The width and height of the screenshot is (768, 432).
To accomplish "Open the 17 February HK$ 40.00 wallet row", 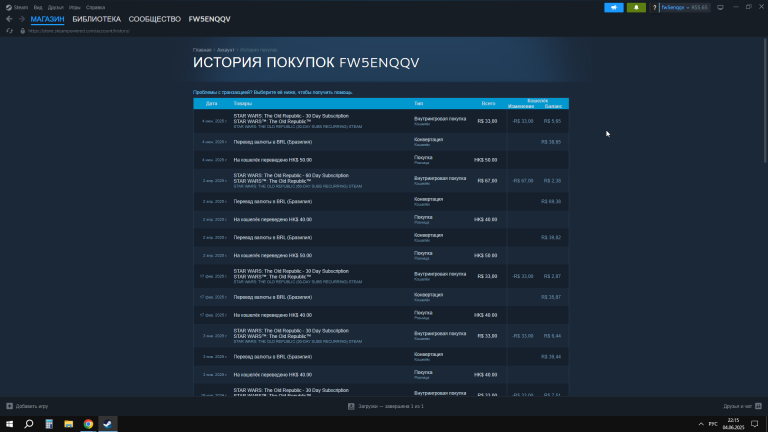I will coord(381,315).
